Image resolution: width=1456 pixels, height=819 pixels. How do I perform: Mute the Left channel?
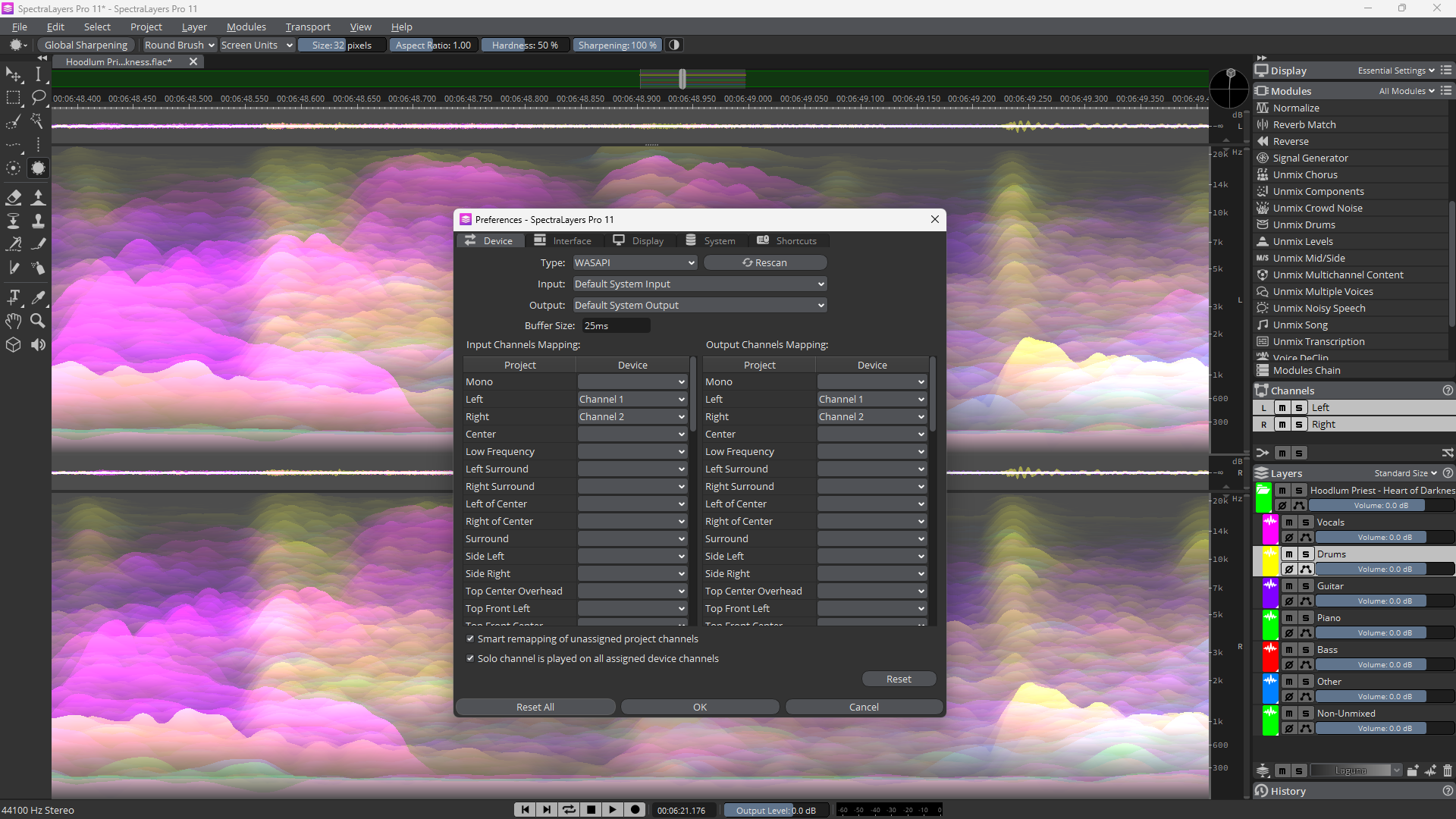point(1282,407)
